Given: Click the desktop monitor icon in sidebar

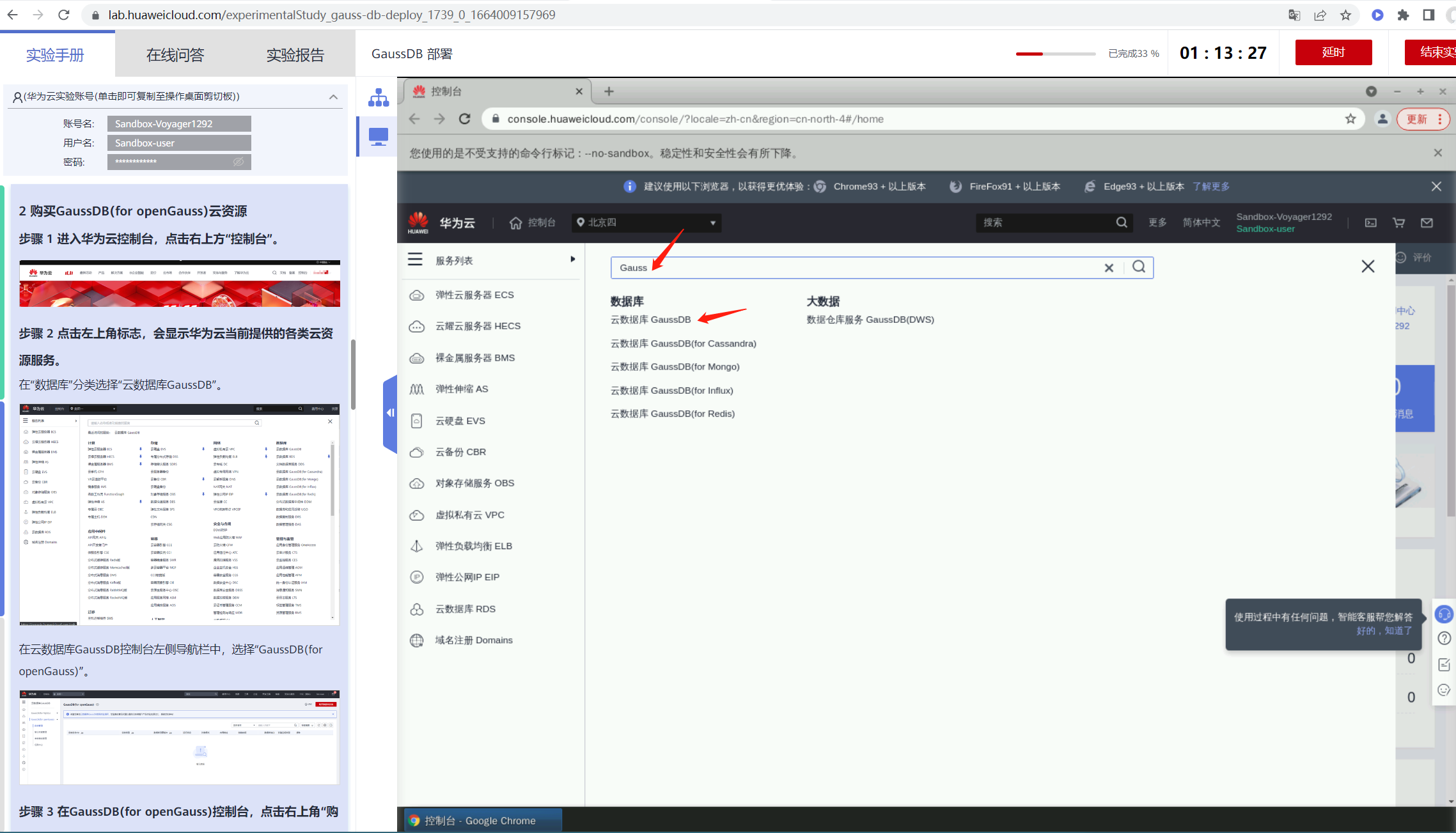Looking at the screenshot, I should [x=379, y=136].
